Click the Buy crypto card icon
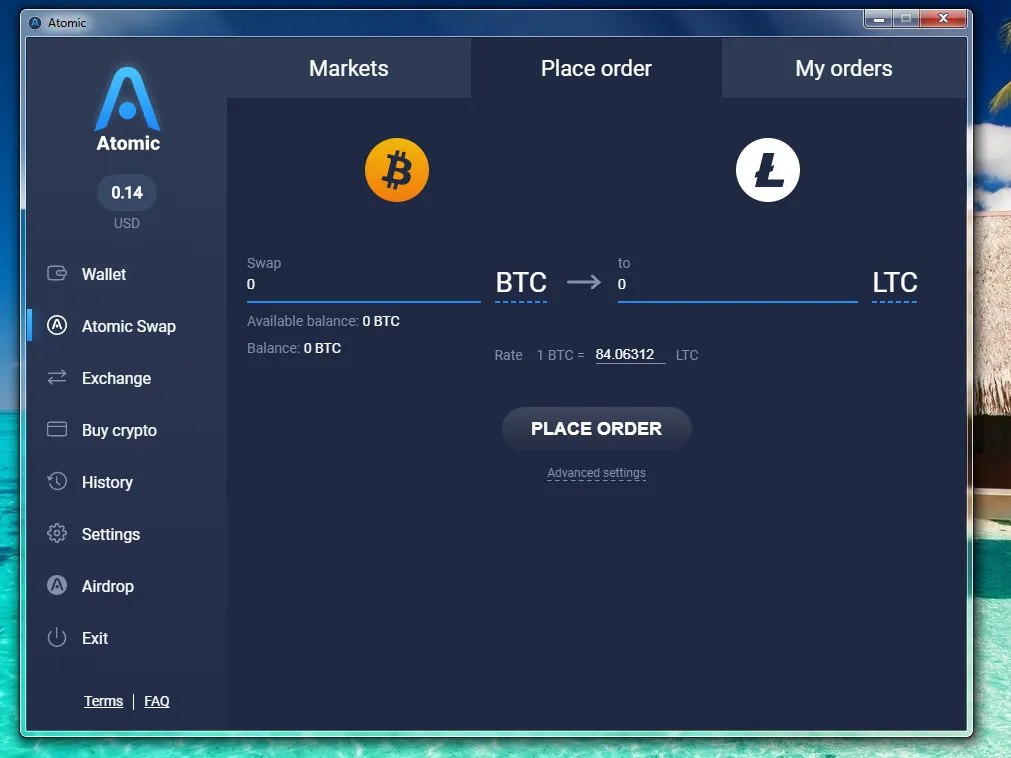 click(57, 429)
